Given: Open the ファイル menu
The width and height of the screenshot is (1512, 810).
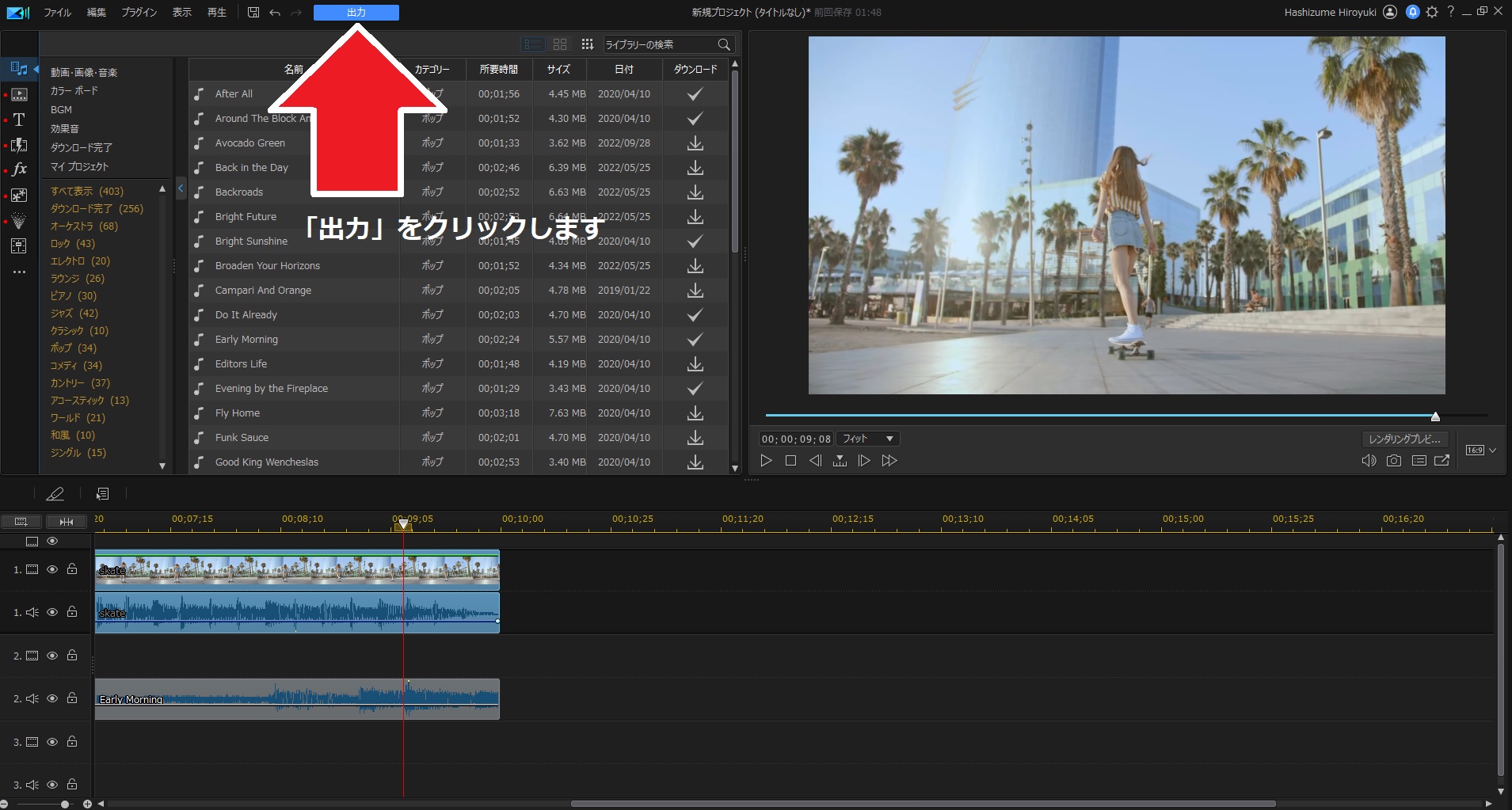Looking at the screenshot, I should 57,13.
